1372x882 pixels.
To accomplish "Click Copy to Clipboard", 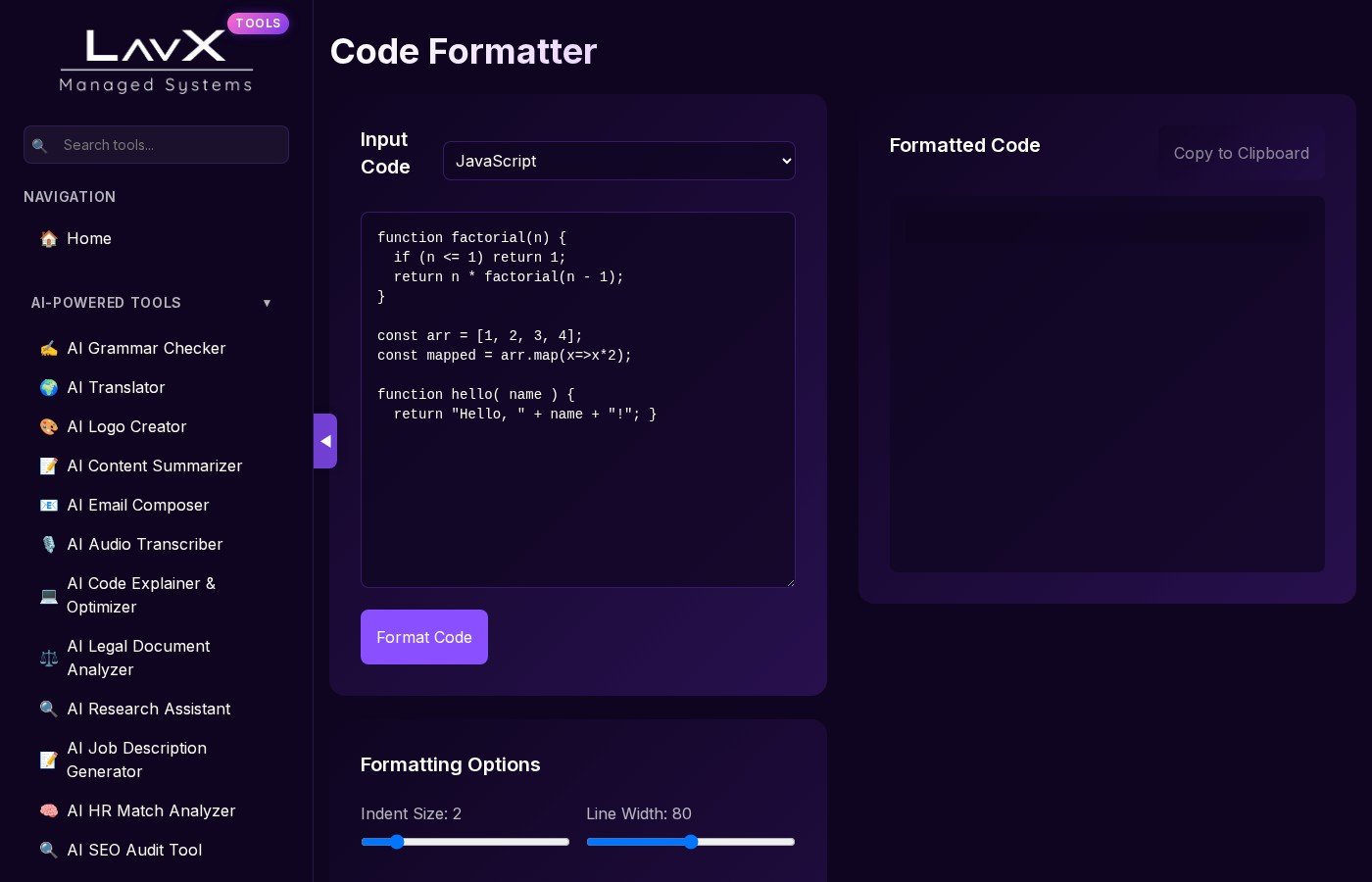I will tap(1241, 153).
